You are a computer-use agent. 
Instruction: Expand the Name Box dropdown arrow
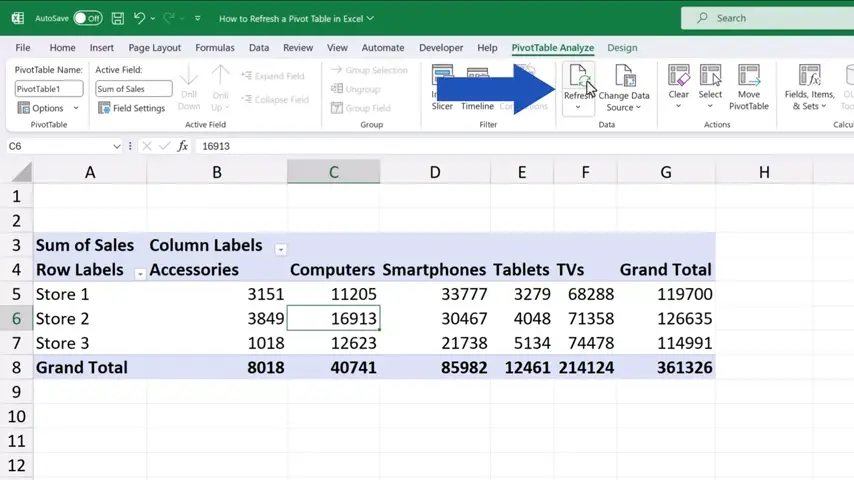pyautogui.click(x=117, y=146)
